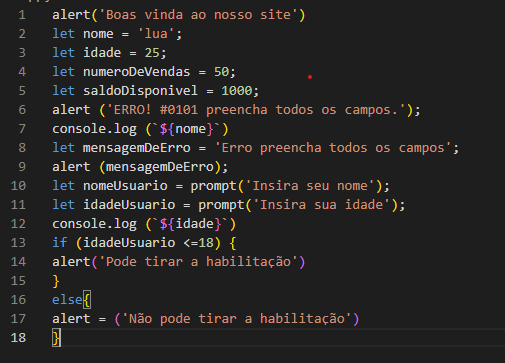505x363 pixels.
Task: Click ${idade} template expression on line 12
Action: (x=190, y=224)
